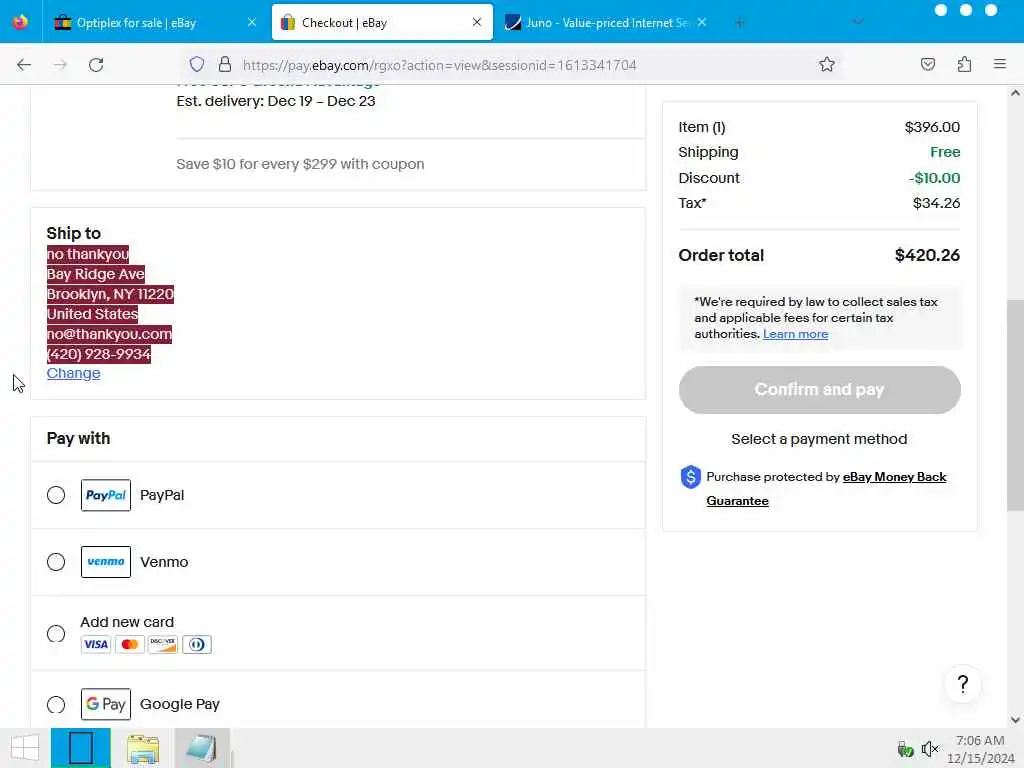
Task: Reload the checkout page
Action: pyautogui.click(x=96, y=65)
